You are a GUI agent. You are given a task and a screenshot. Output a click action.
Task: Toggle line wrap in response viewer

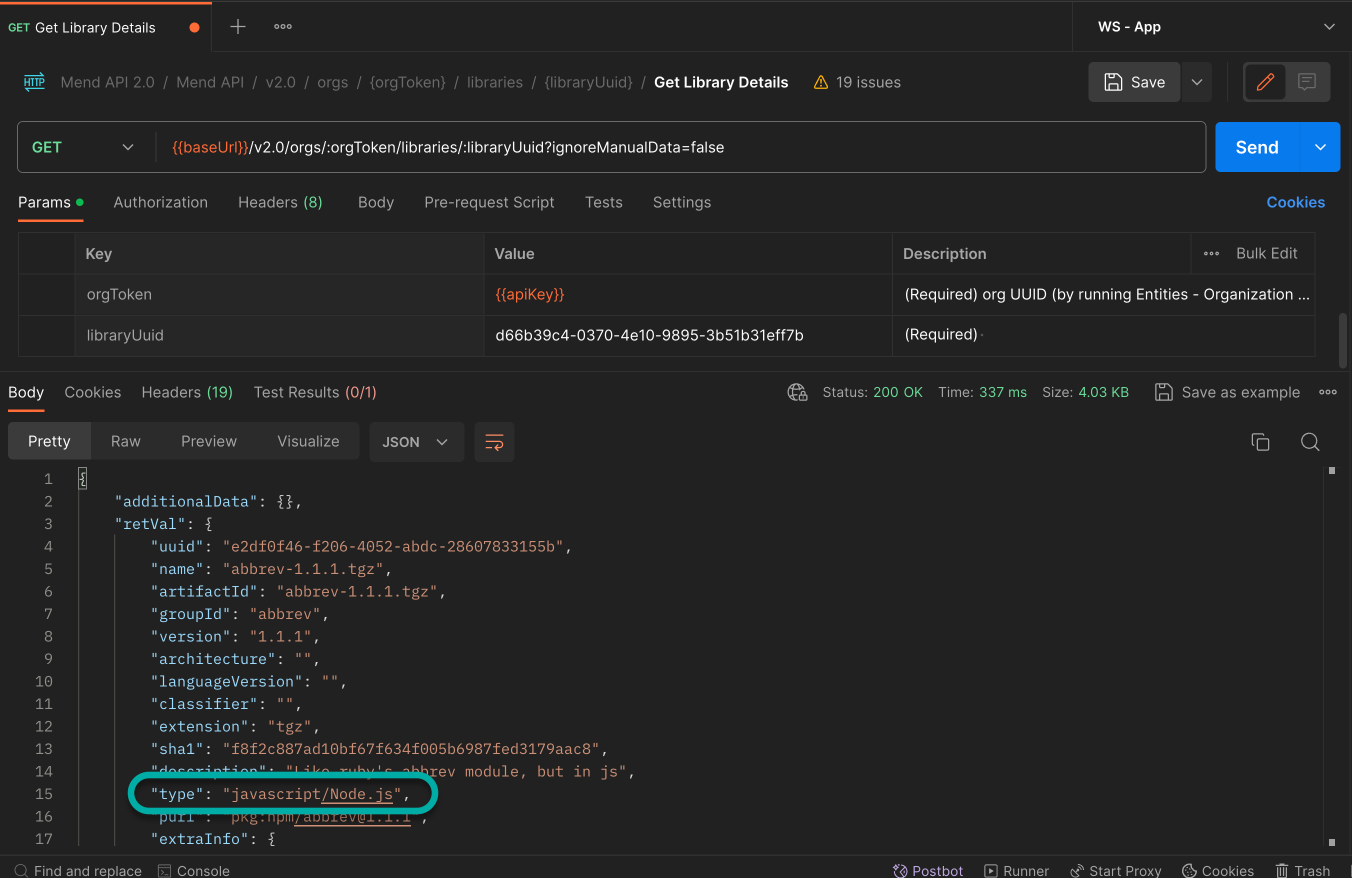[494, 442]
